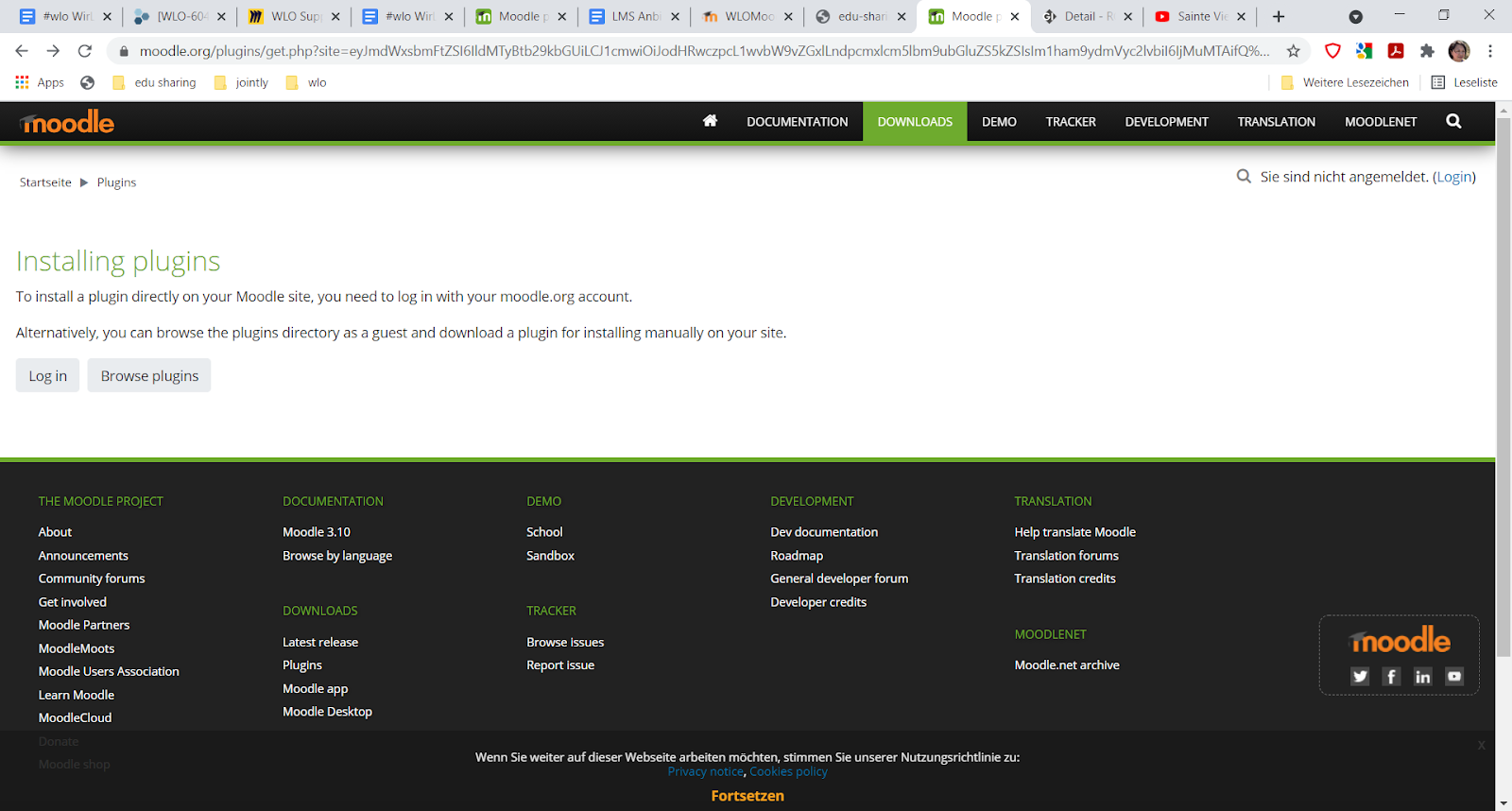Screen dimensions: 1512x811
Task: Open DEVELOPMENT navigation item
Action: [x=1166, y=121]
